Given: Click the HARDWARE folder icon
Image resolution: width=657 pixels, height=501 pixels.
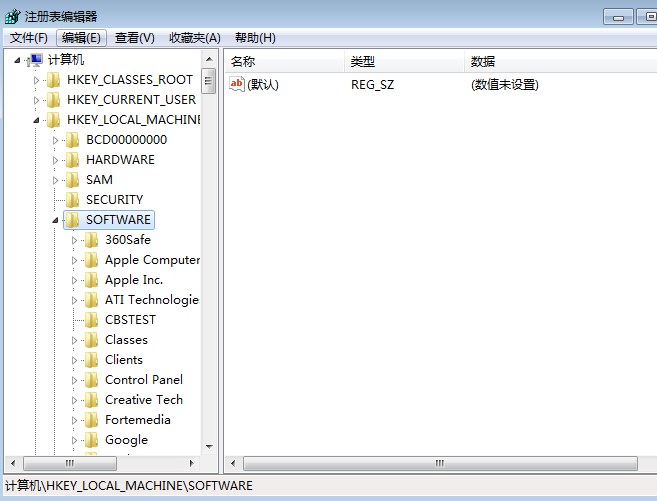Looking at the screenshot, I should pos(72,160).
